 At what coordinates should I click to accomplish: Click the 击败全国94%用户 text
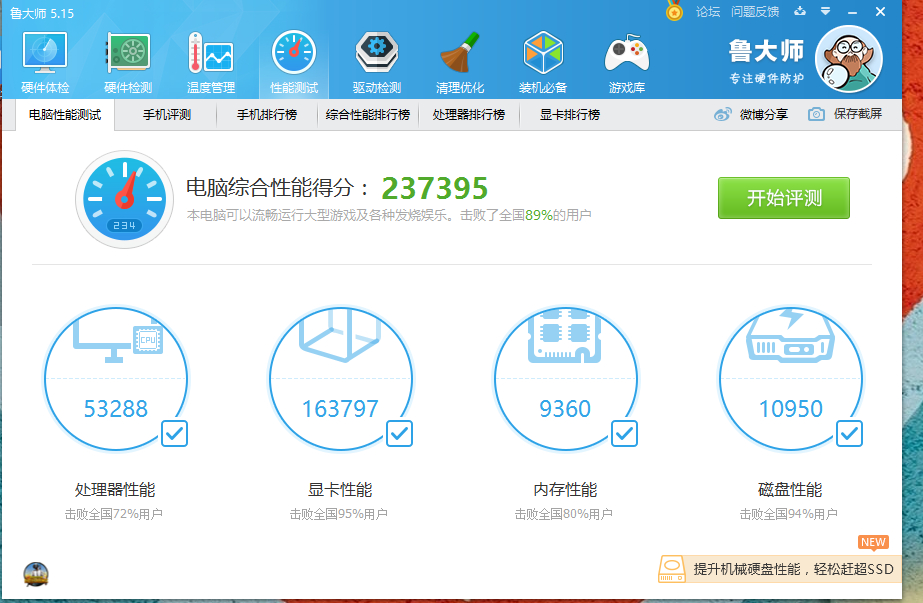pyautogui.click(x=788, y=514)
